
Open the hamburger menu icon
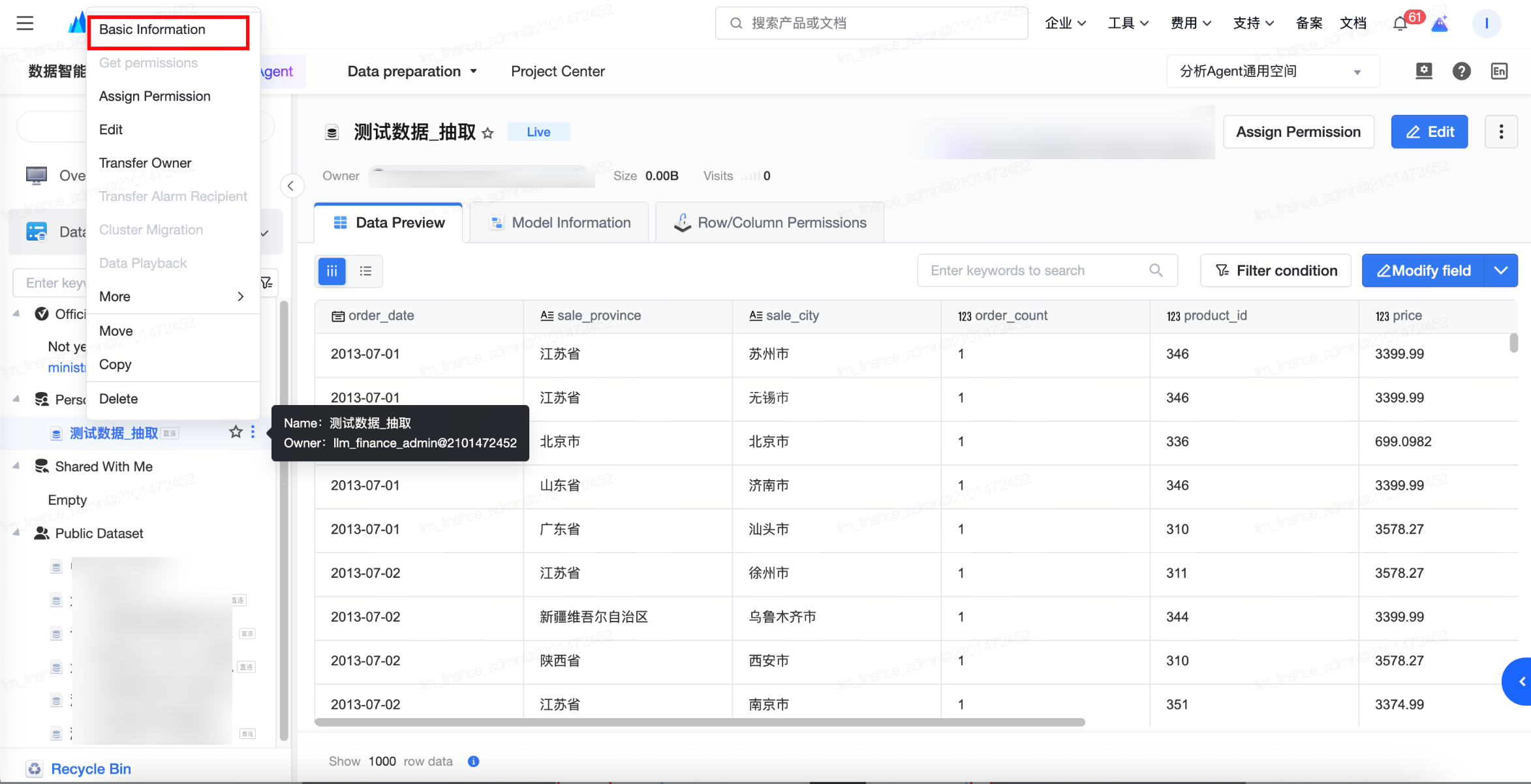(x=25, y=23)
